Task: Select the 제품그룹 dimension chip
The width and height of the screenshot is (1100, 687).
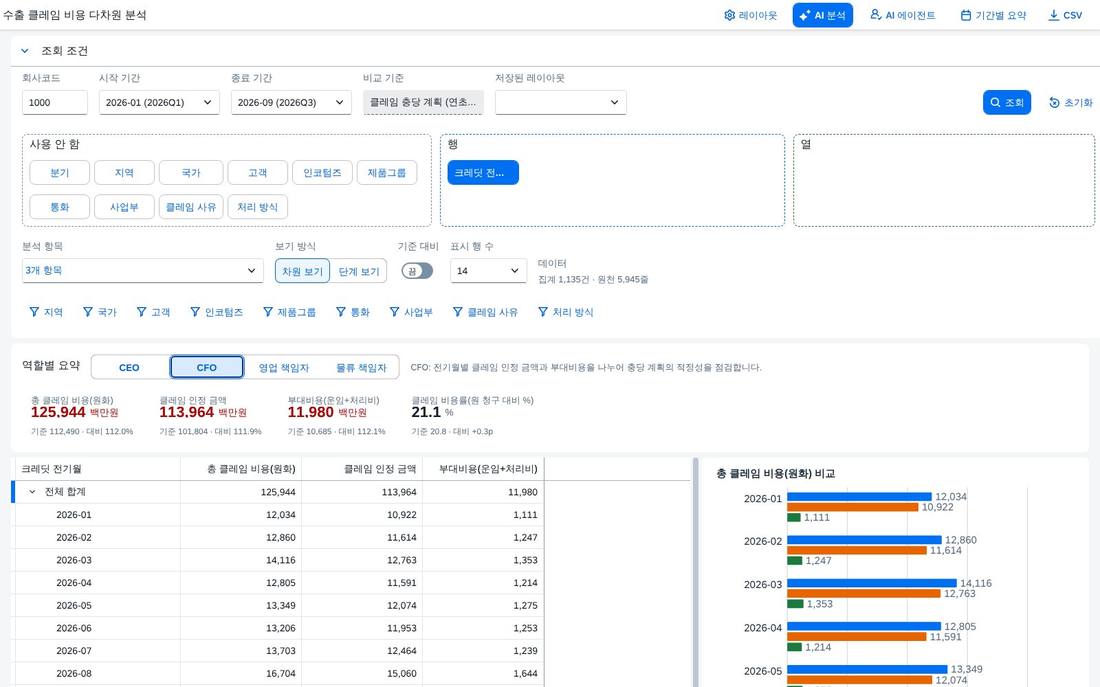Action: 387,173
